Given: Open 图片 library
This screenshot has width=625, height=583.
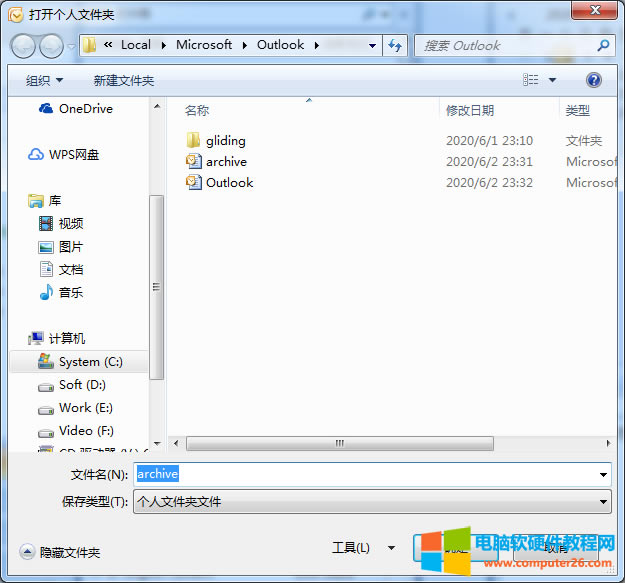Looking at the screenshot, I should click(x=71, y=246).
